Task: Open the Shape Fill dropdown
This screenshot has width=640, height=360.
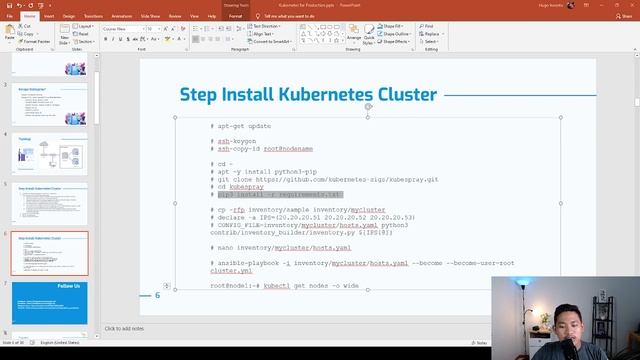Action: coord(391,26)
